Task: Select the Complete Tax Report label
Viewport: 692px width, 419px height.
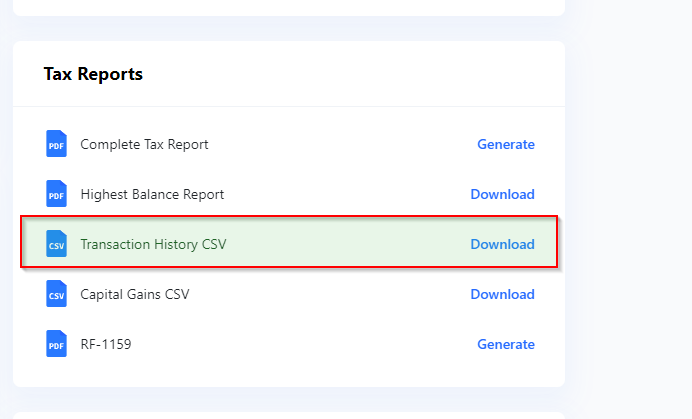Action: tap(144, 144)
